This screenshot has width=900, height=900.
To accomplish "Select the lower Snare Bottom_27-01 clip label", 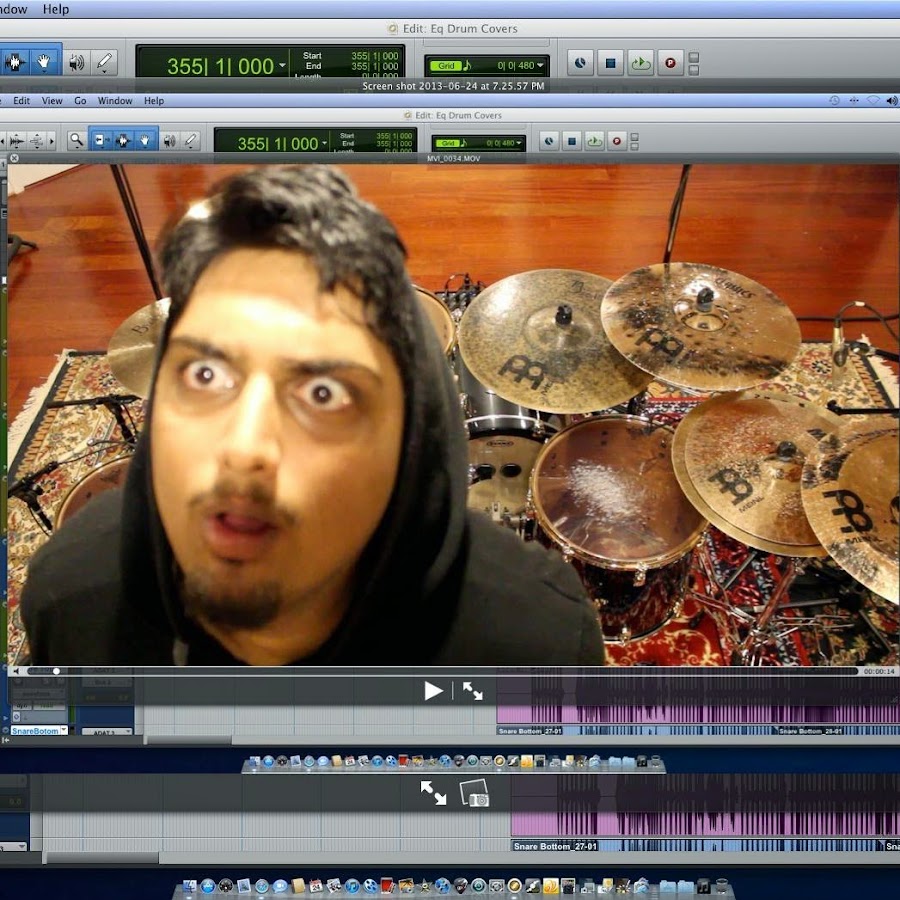I will 555,846.
